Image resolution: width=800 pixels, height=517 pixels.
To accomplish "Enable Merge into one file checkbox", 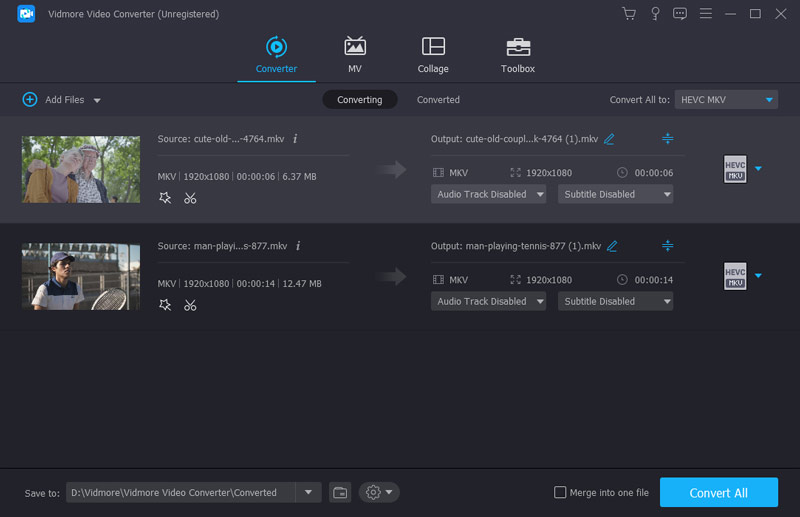I will tap(560, 492).
